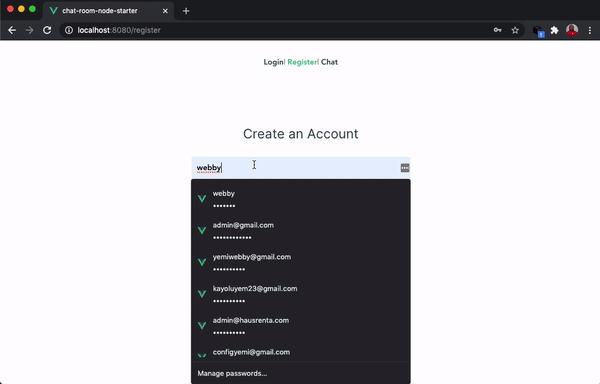Select the yemiwebby@gmail.com saved login
The image size is (600, 384).
tap(301, 262)
